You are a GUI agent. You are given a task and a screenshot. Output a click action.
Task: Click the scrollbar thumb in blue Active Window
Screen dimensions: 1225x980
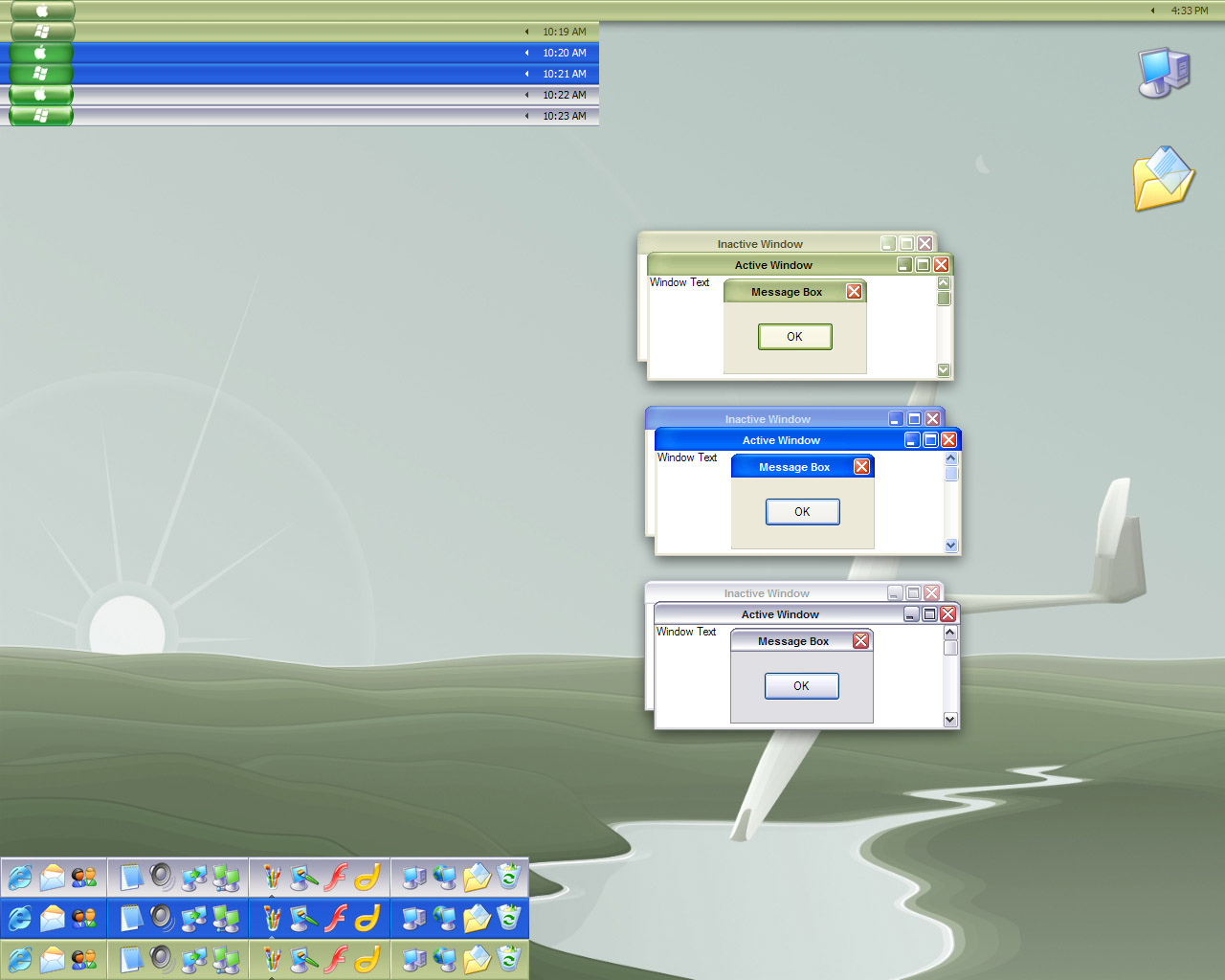(951, 473)
